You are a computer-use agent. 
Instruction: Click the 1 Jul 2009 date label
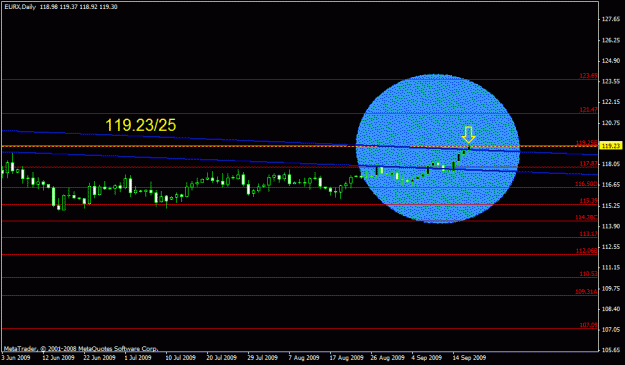[x=138, y=357]
